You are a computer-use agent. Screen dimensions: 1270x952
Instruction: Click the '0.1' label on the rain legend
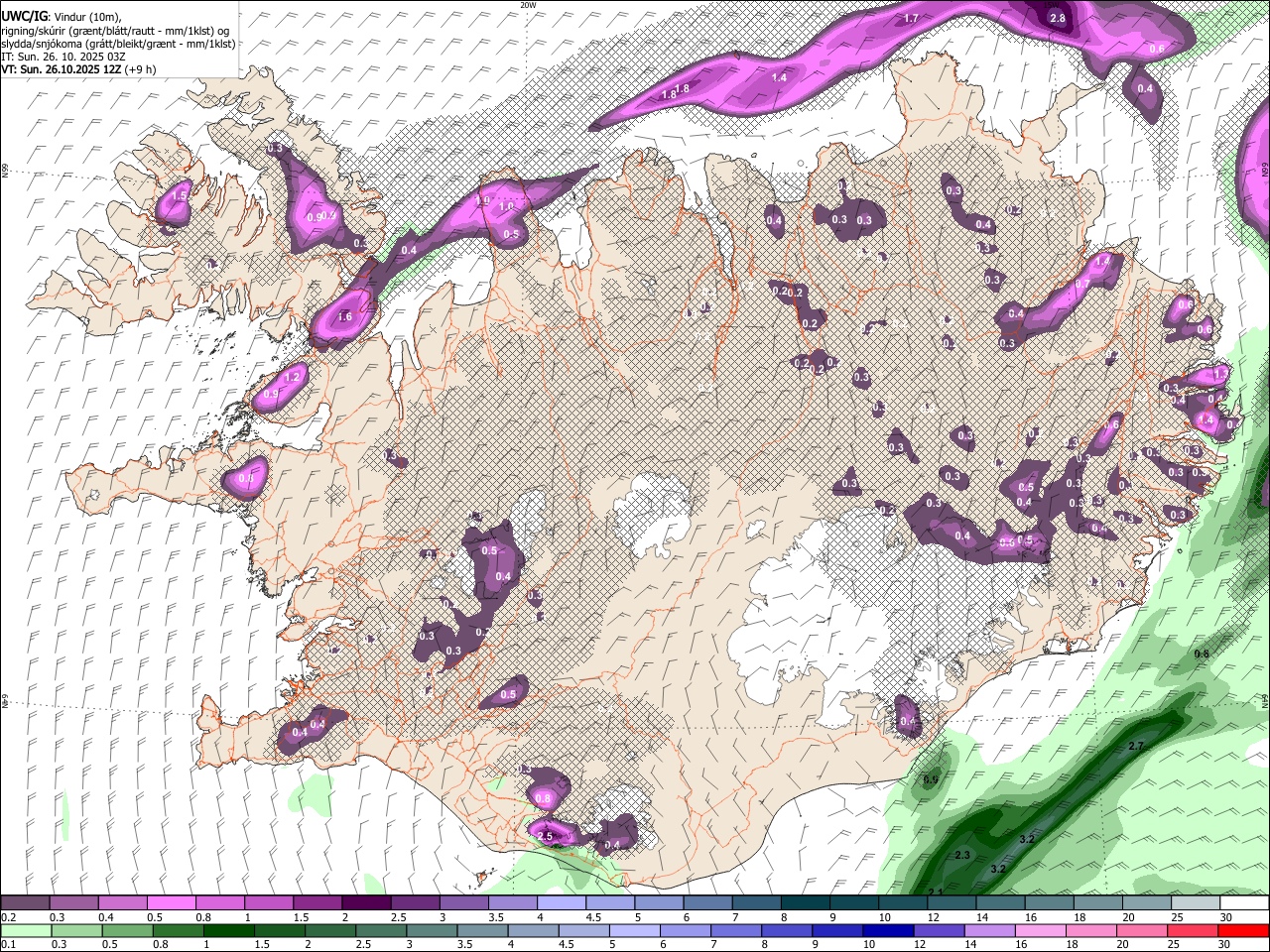click(x=8, y=944)
